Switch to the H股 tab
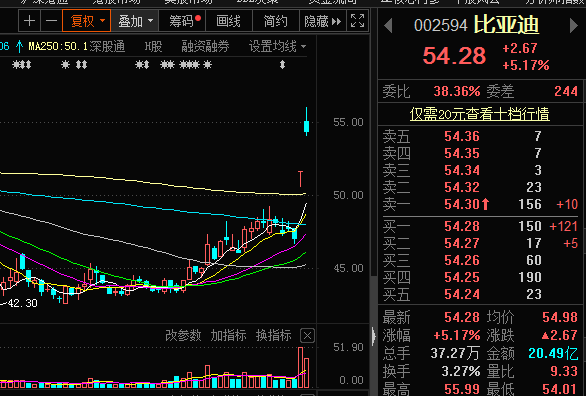Image resolution: width=586 pixels, height=396 pixels. 154,47
